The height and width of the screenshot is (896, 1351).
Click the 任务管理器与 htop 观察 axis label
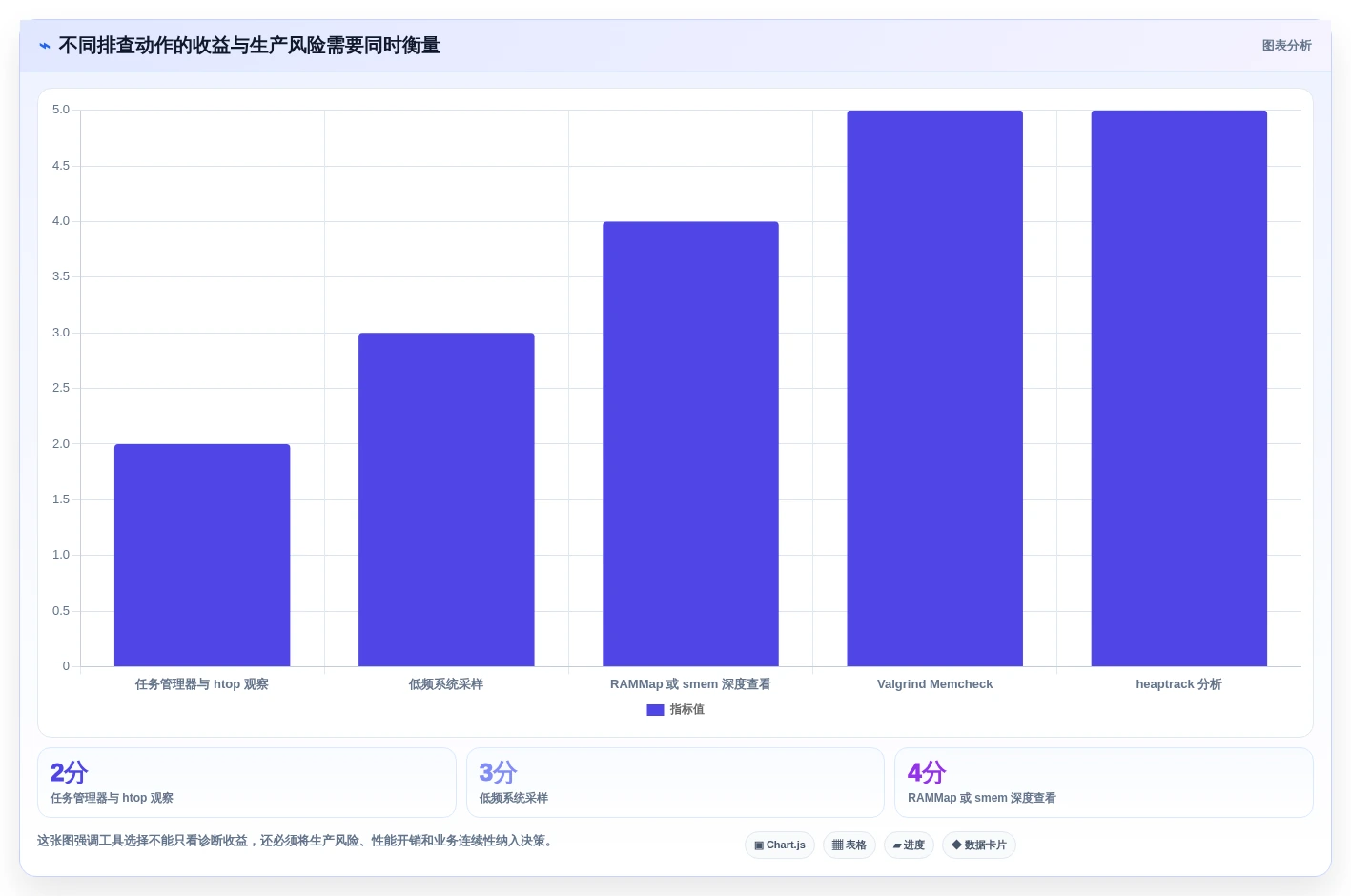tap(202, 684)
